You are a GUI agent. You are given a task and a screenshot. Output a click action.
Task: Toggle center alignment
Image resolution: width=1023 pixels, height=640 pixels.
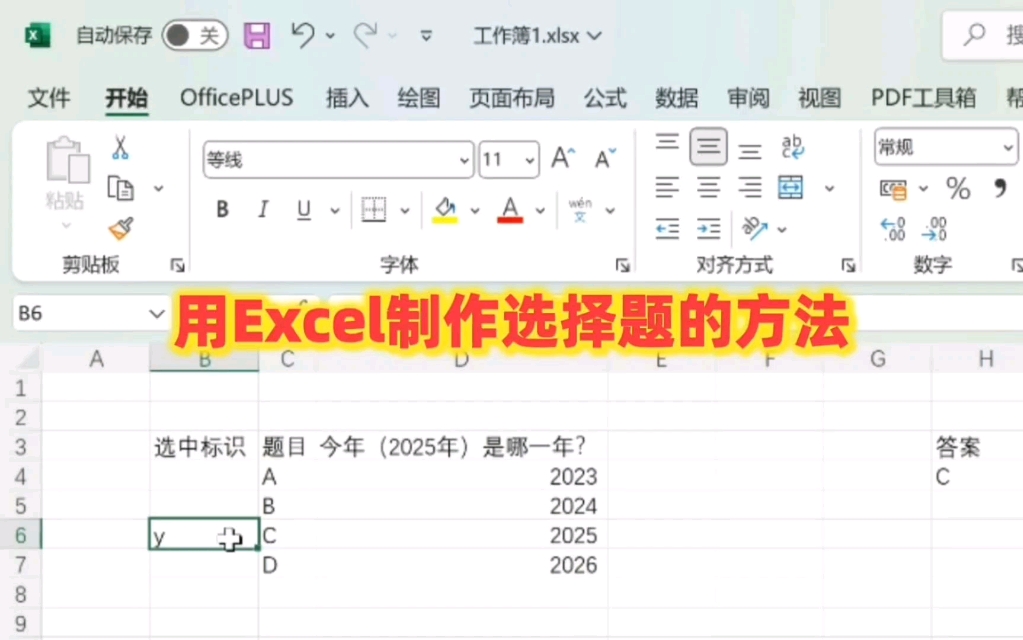point(708,187)
